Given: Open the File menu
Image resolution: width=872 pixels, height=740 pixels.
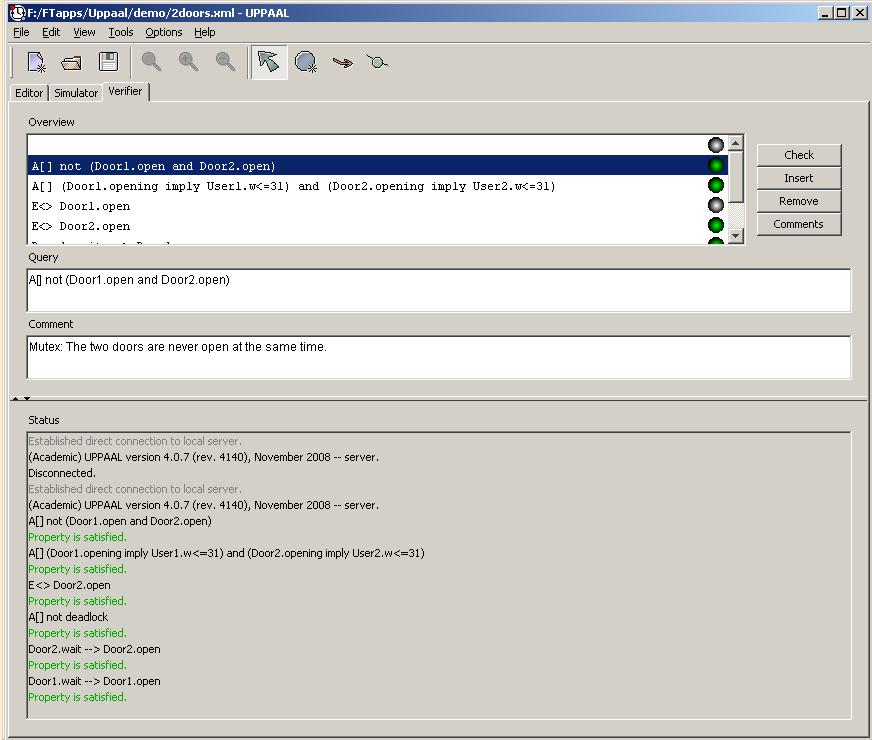Looking at the screenshot, I should point(21,32).
